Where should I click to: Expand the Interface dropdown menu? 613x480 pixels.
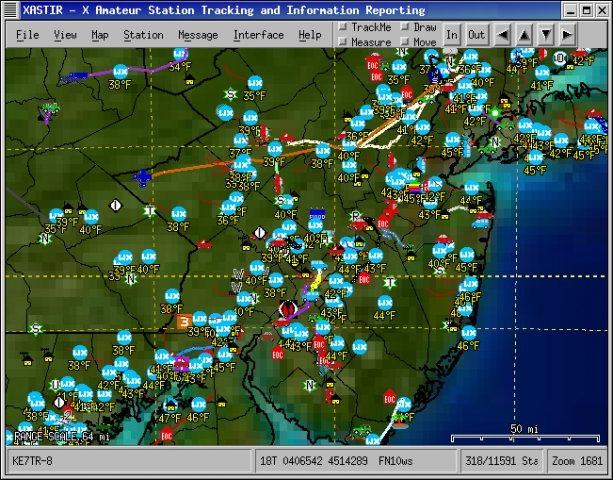pyautogui.click(x=258, y=35)
